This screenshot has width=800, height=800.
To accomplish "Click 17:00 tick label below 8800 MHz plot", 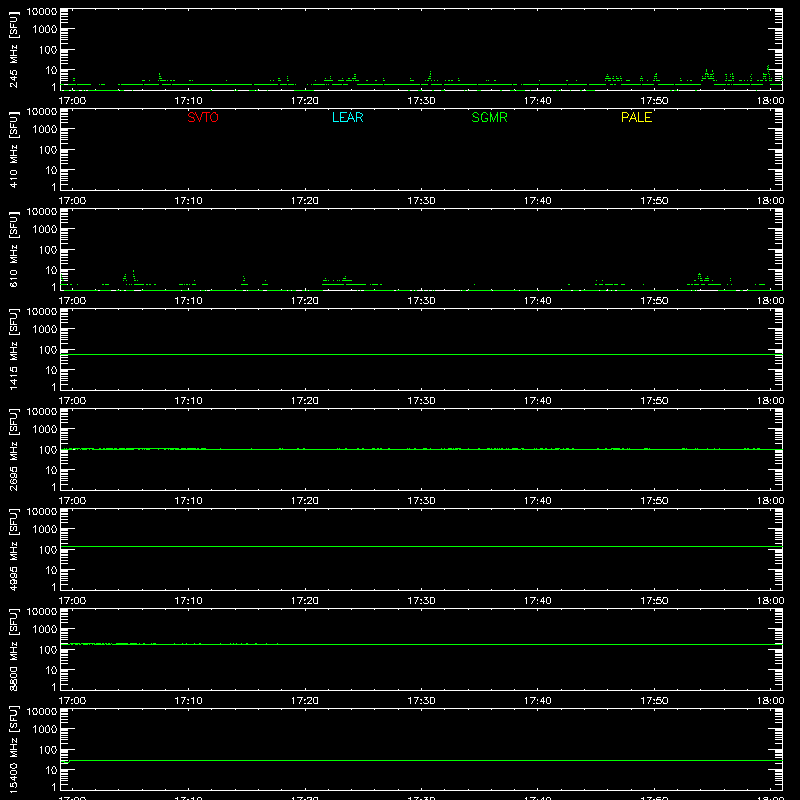I will pos(72,701).
